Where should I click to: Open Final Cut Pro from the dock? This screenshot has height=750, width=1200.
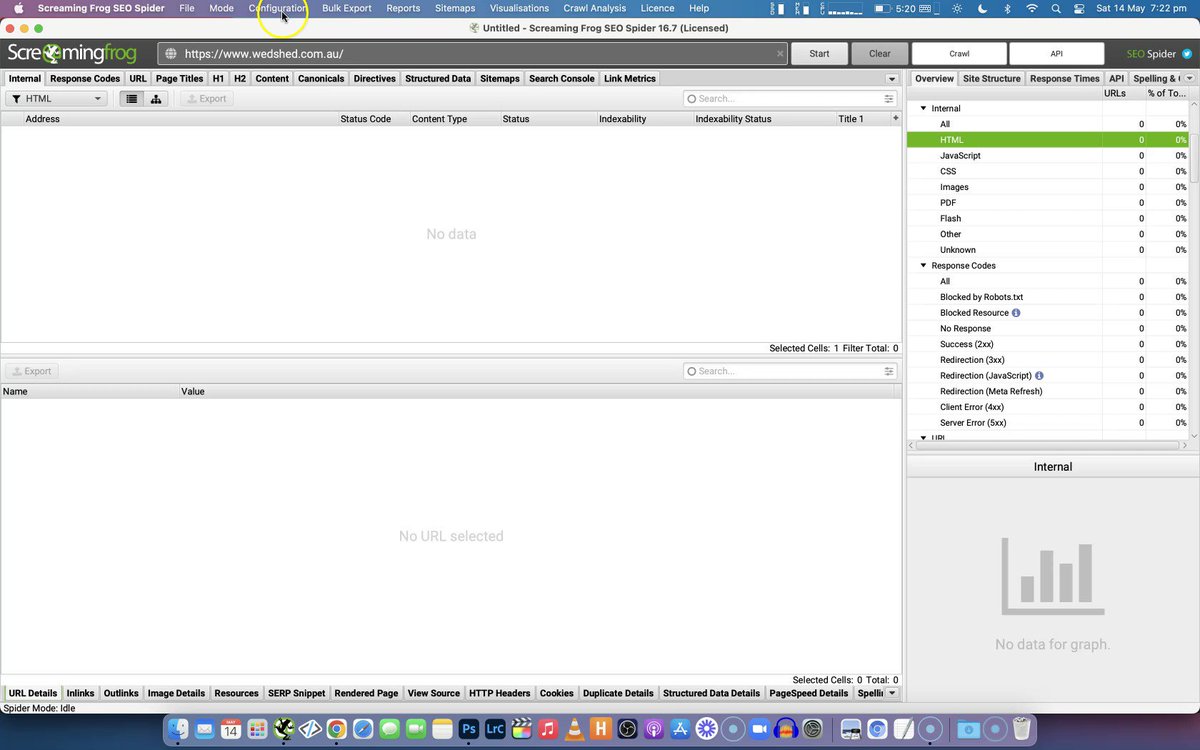click(x=521, y=729)
